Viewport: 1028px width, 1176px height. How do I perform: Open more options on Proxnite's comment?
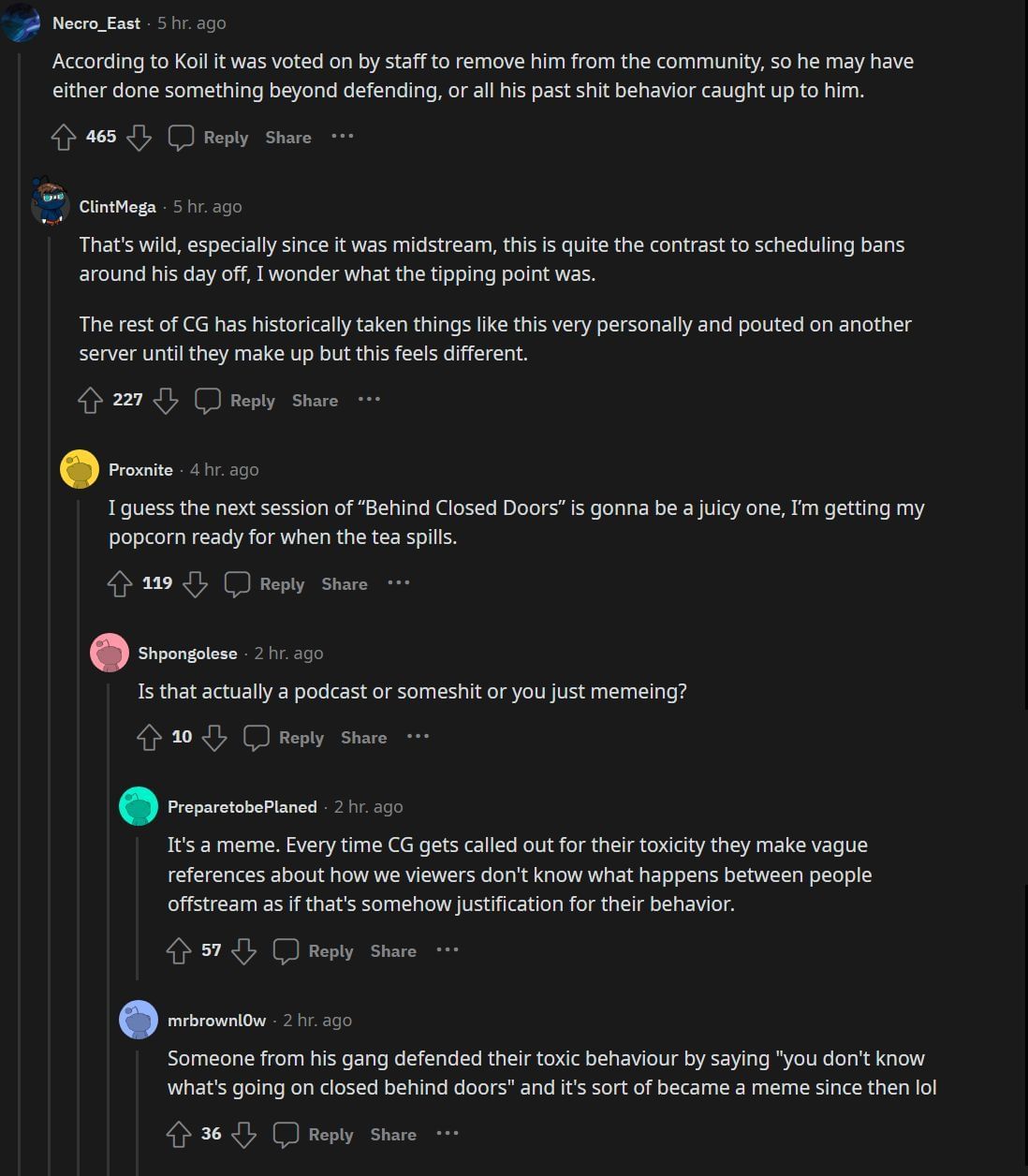point(399,583)
